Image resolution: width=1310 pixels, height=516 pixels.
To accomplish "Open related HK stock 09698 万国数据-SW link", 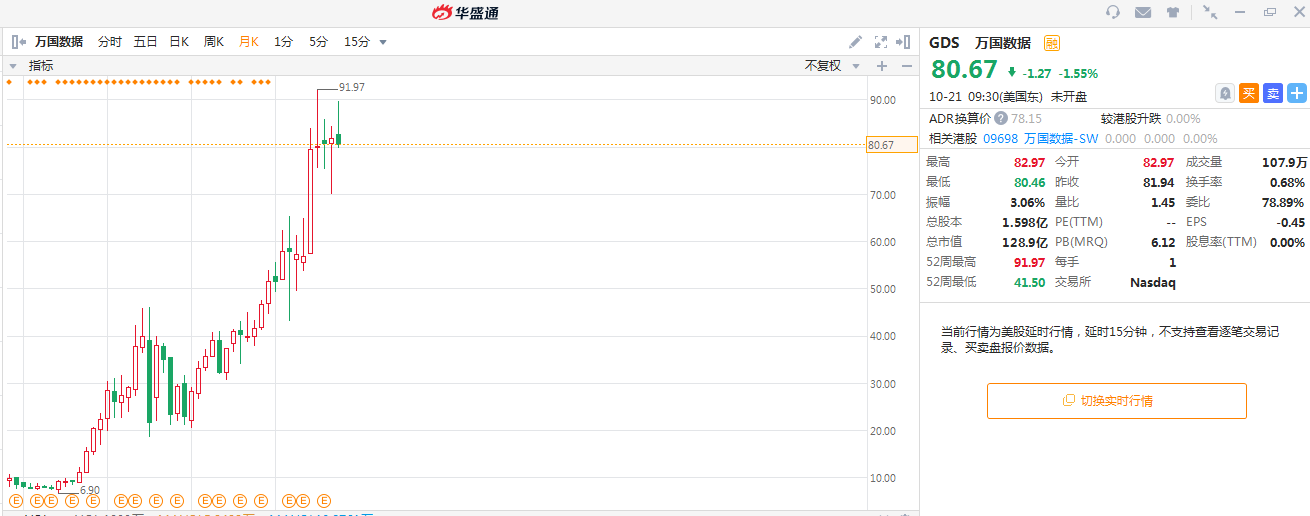I will (1041, 139).
